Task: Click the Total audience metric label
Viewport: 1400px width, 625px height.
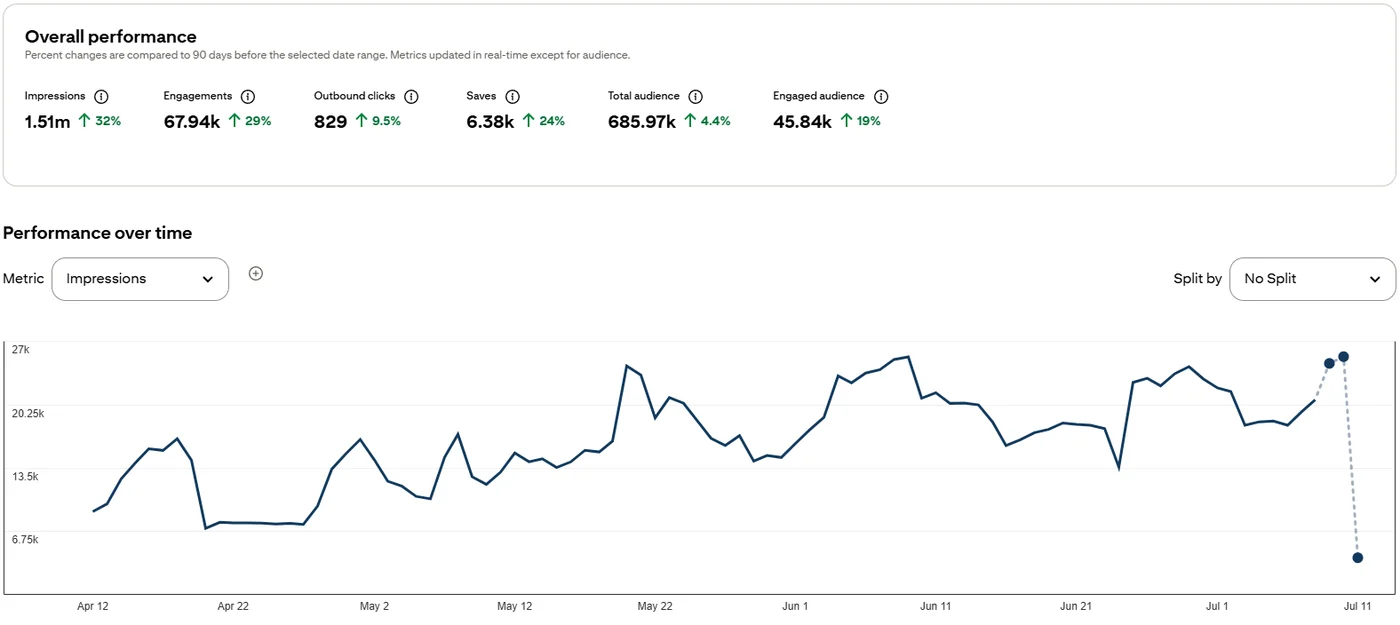Action: click(644, 96)
